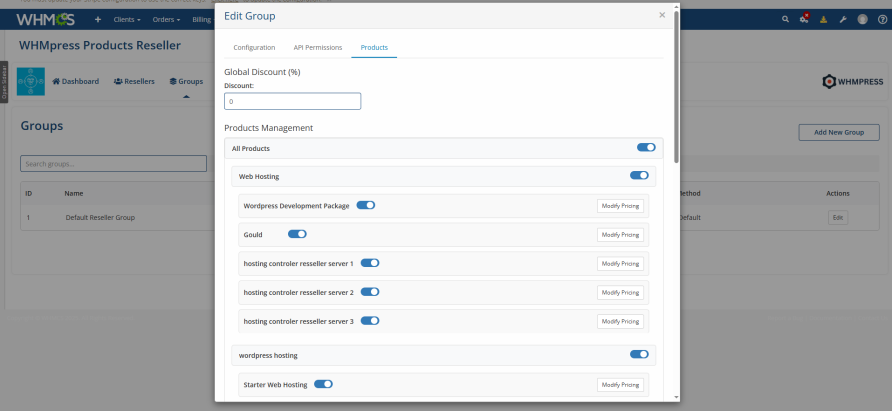
Task: Open the warning alert triangle icon
Action: coord(823,19)
